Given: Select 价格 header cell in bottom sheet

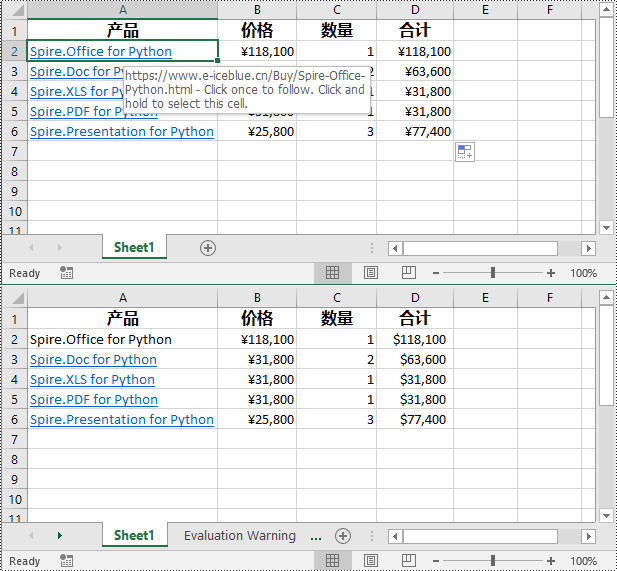Looking at the screenshot, I should tap(257, 318).
